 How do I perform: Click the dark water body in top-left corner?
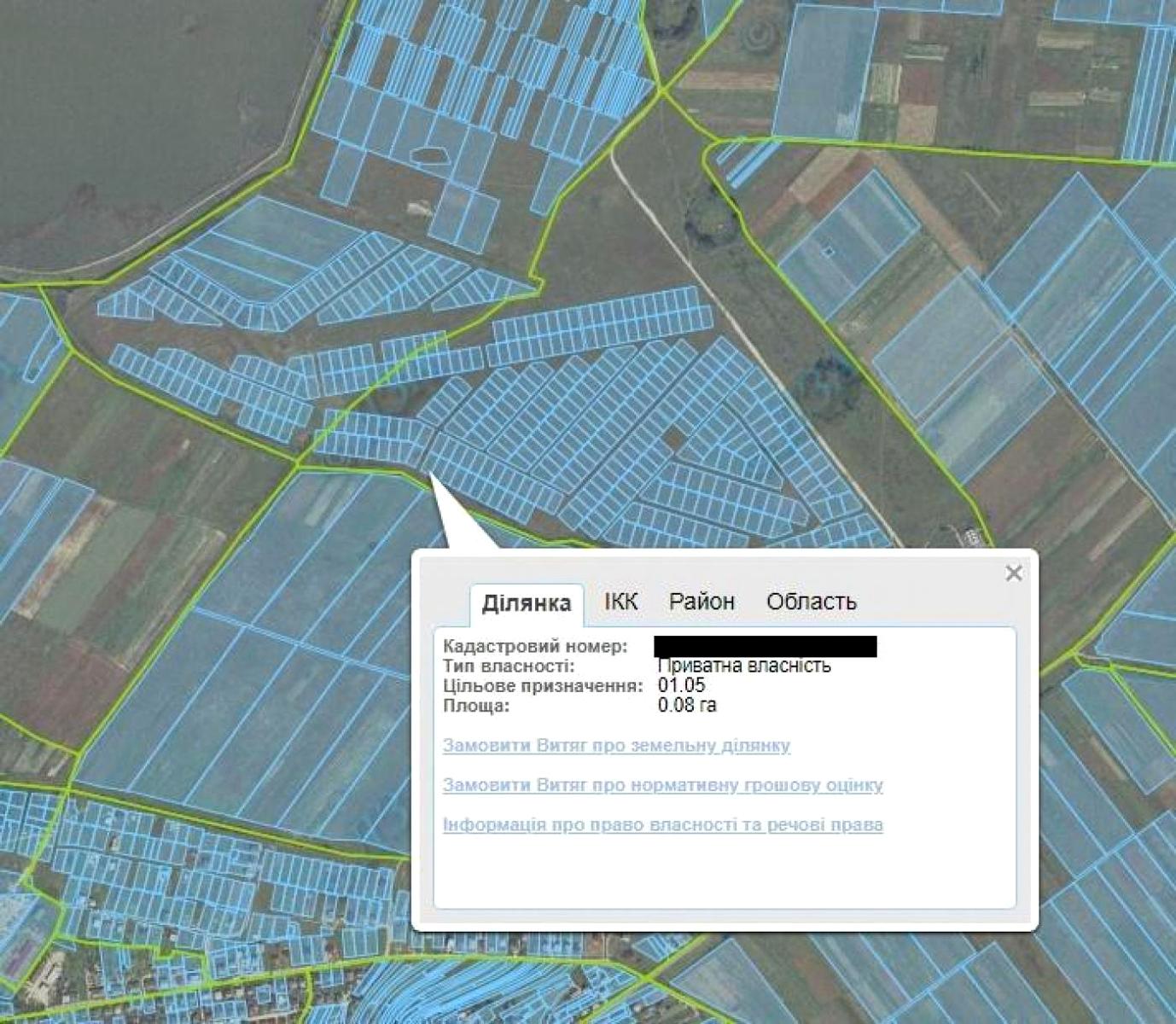click(x=128, y=111)
